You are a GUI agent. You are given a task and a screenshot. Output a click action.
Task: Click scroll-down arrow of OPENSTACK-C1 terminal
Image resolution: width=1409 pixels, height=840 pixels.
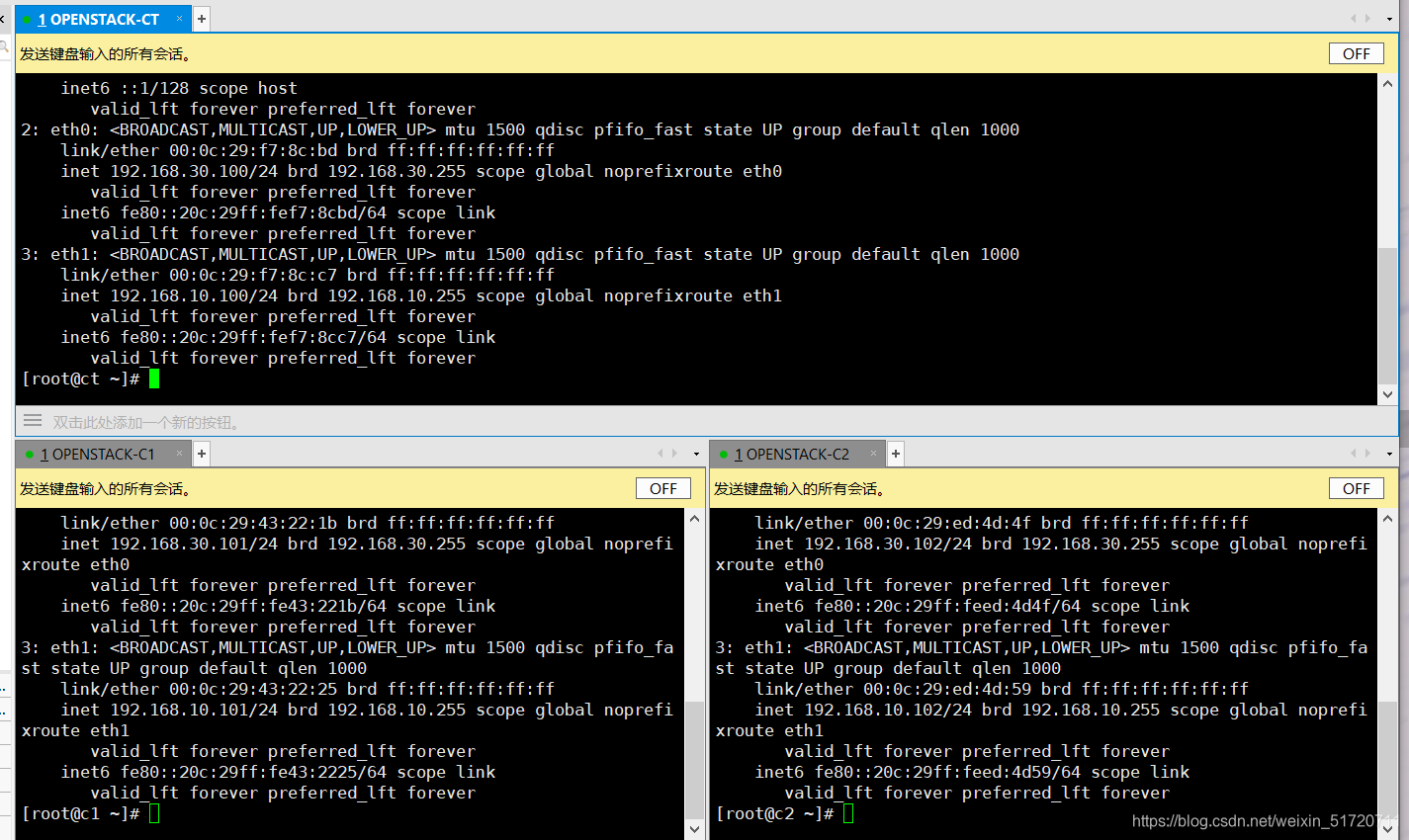click(x=694, y=829)
